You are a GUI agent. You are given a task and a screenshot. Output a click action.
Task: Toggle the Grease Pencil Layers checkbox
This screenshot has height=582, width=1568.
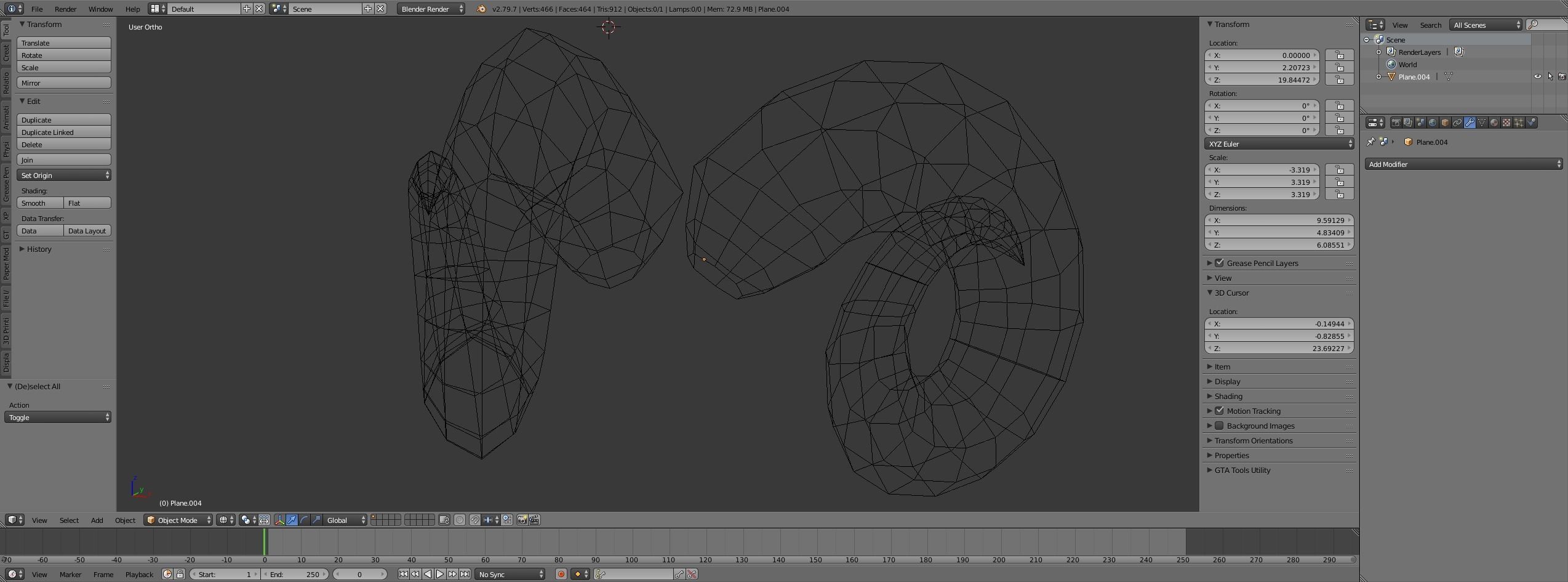[1219, 263]
